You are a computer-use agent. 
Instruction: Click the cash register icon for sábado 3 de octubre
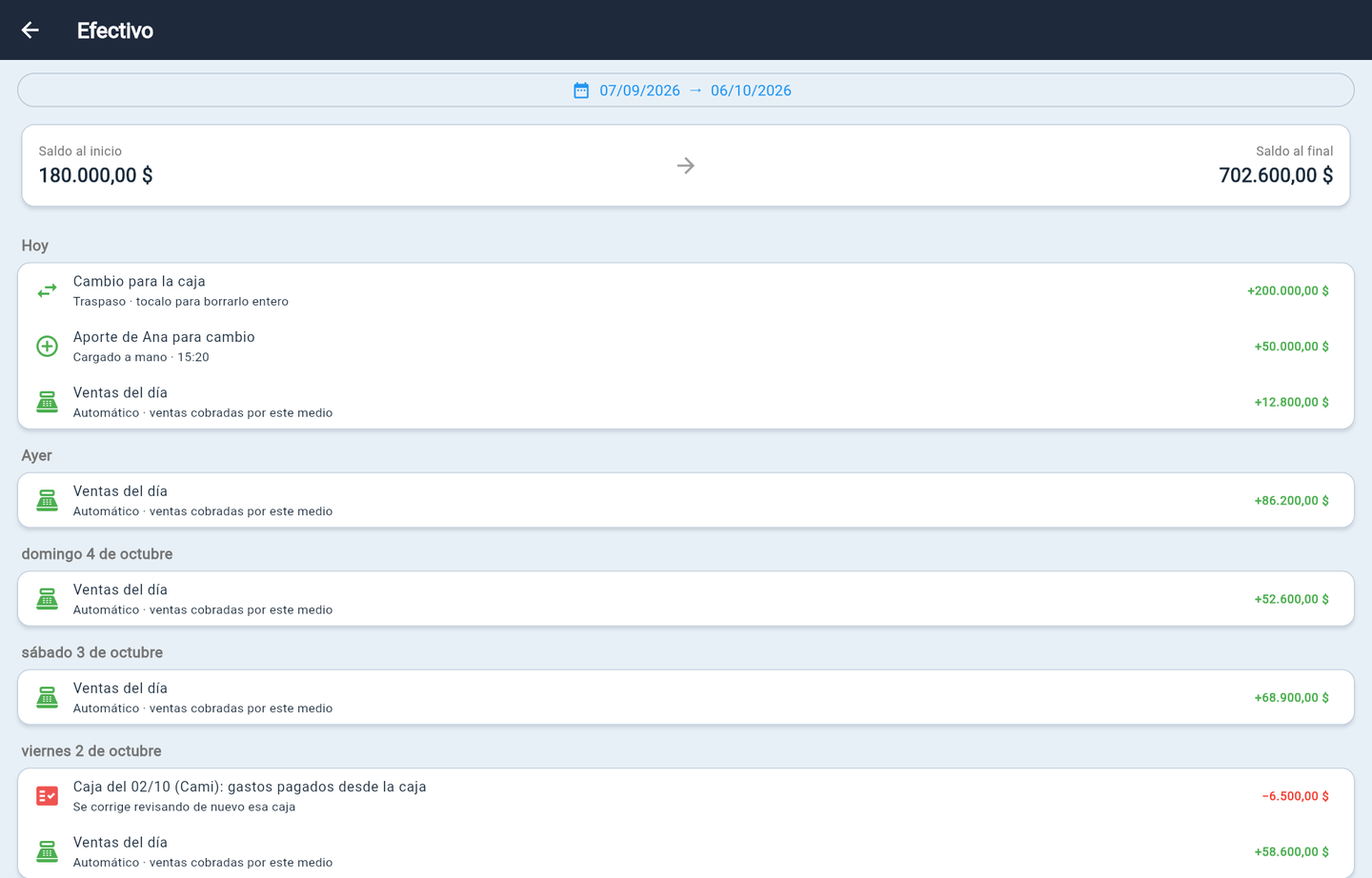[47, 698]
